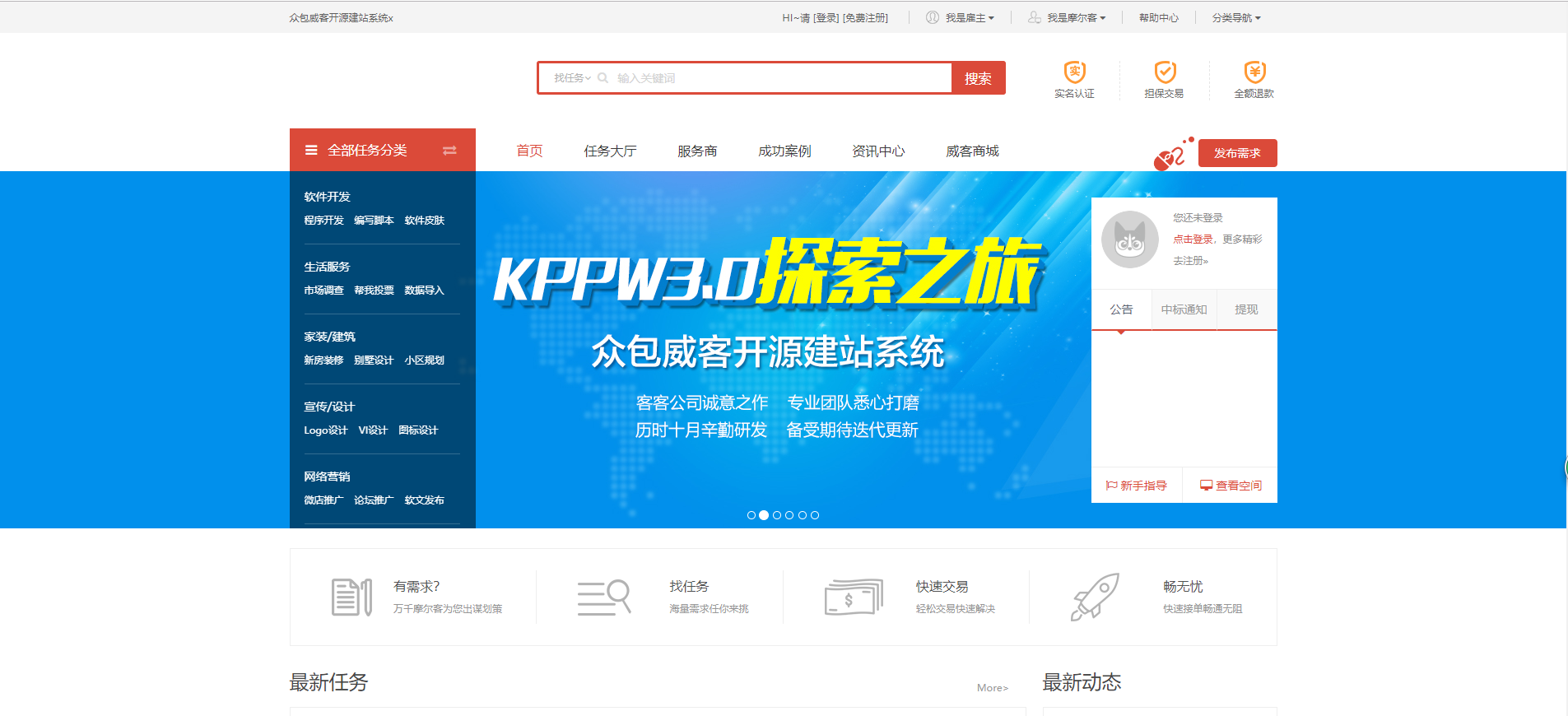The width and height of the screenshot is (1568, 716).
Task: Click the [登录] link in top bar
Action: coord(826,17)
